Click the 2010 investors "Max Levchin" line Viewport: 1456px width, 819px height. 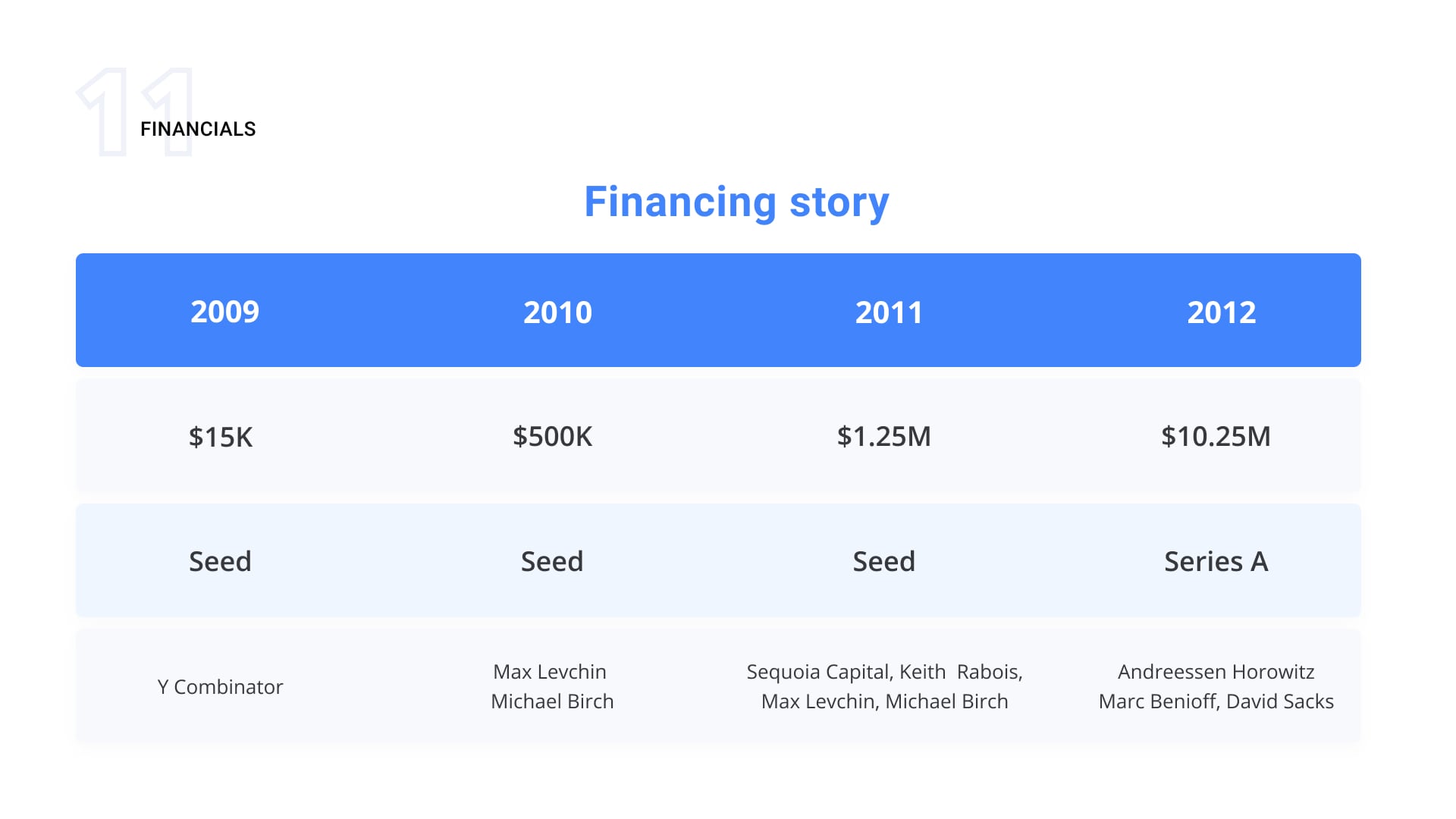[x=550, y=672]
